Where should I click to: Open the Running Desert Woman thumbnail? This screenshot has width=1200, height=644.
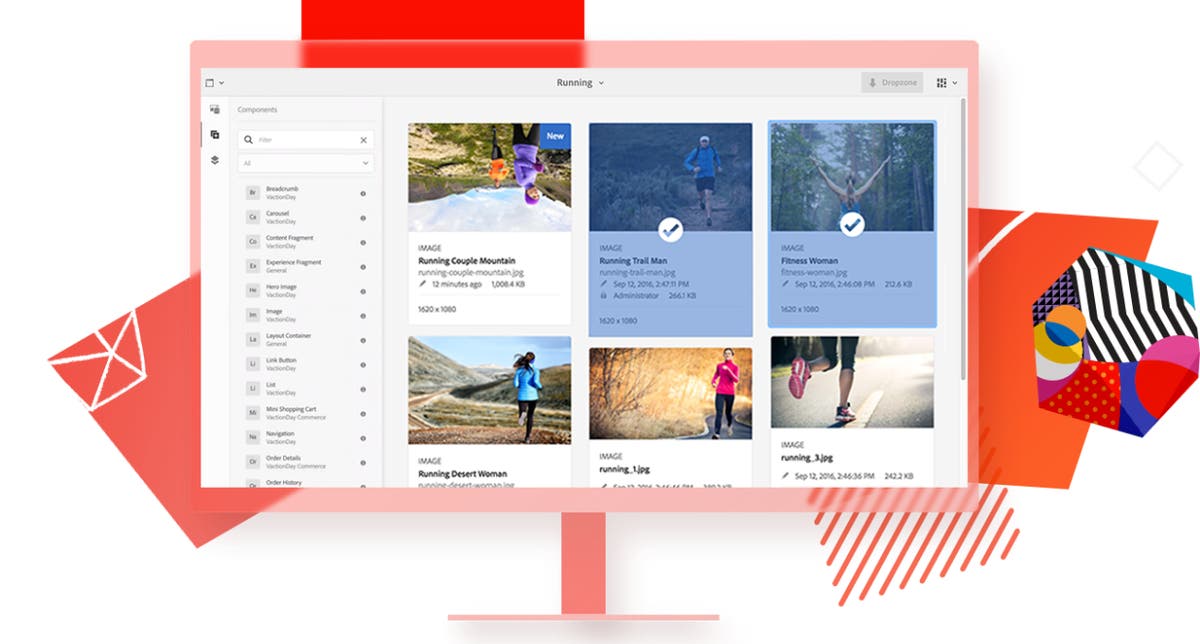[x=490, y=390]
